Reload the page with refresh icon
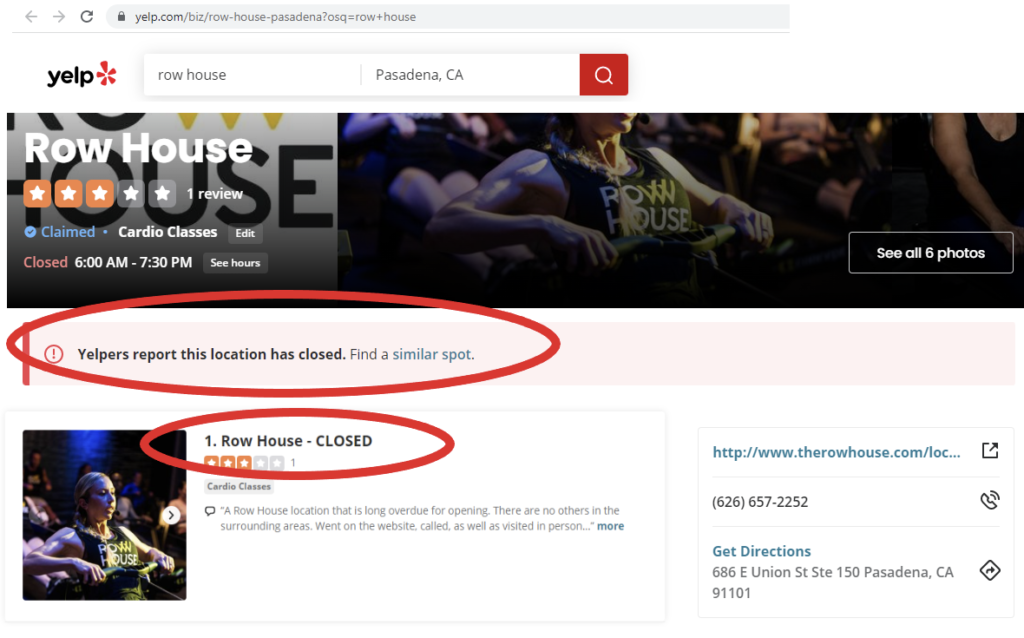This screenshot has width=1024, height=638. [87, 16]
